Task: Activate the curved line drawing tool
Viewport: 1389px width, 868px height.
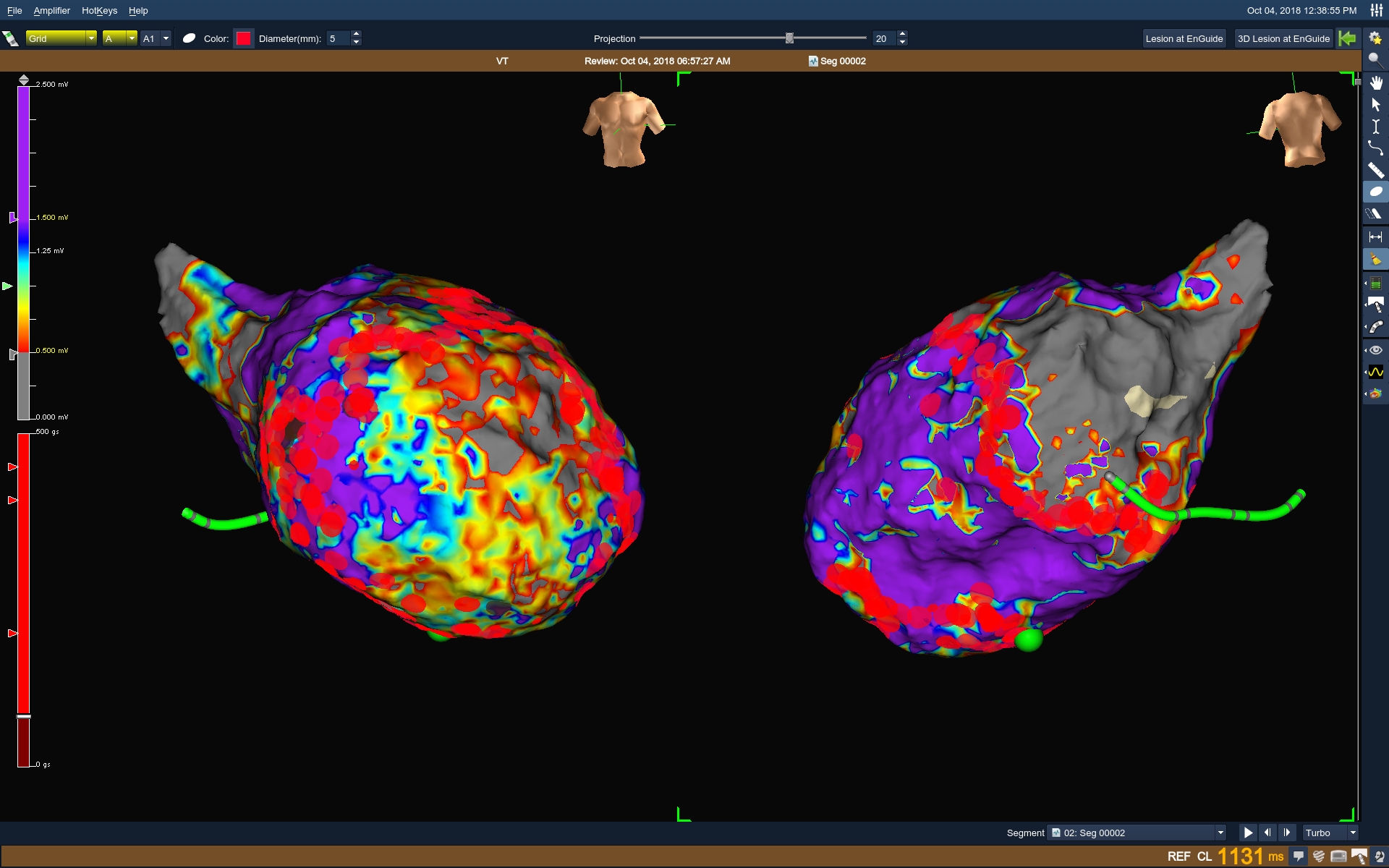Action: tap(1376, 148)
